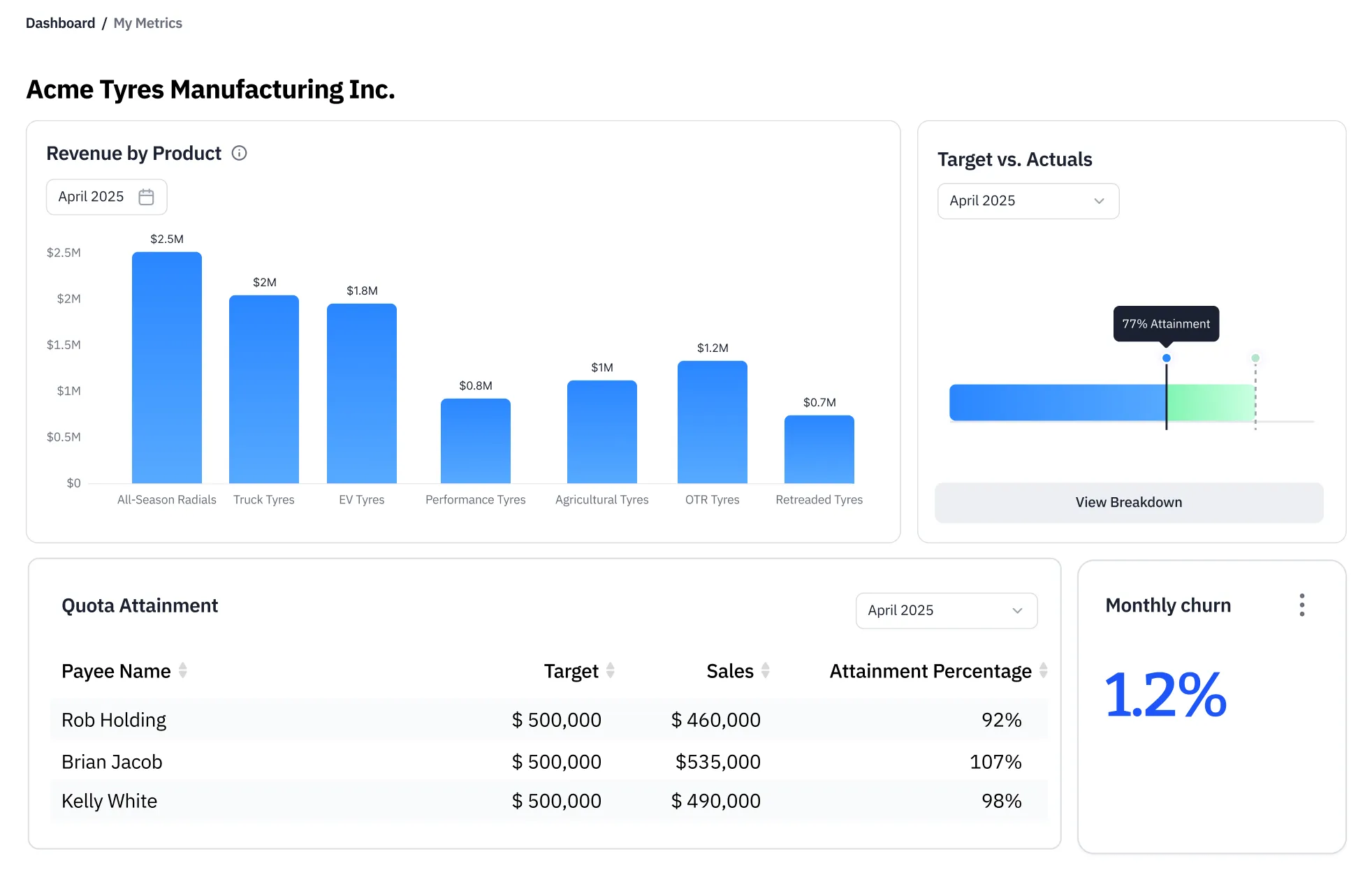Click the green target marker dot
This screenshot has width=1372, height=884.
tap(1255, 358)
